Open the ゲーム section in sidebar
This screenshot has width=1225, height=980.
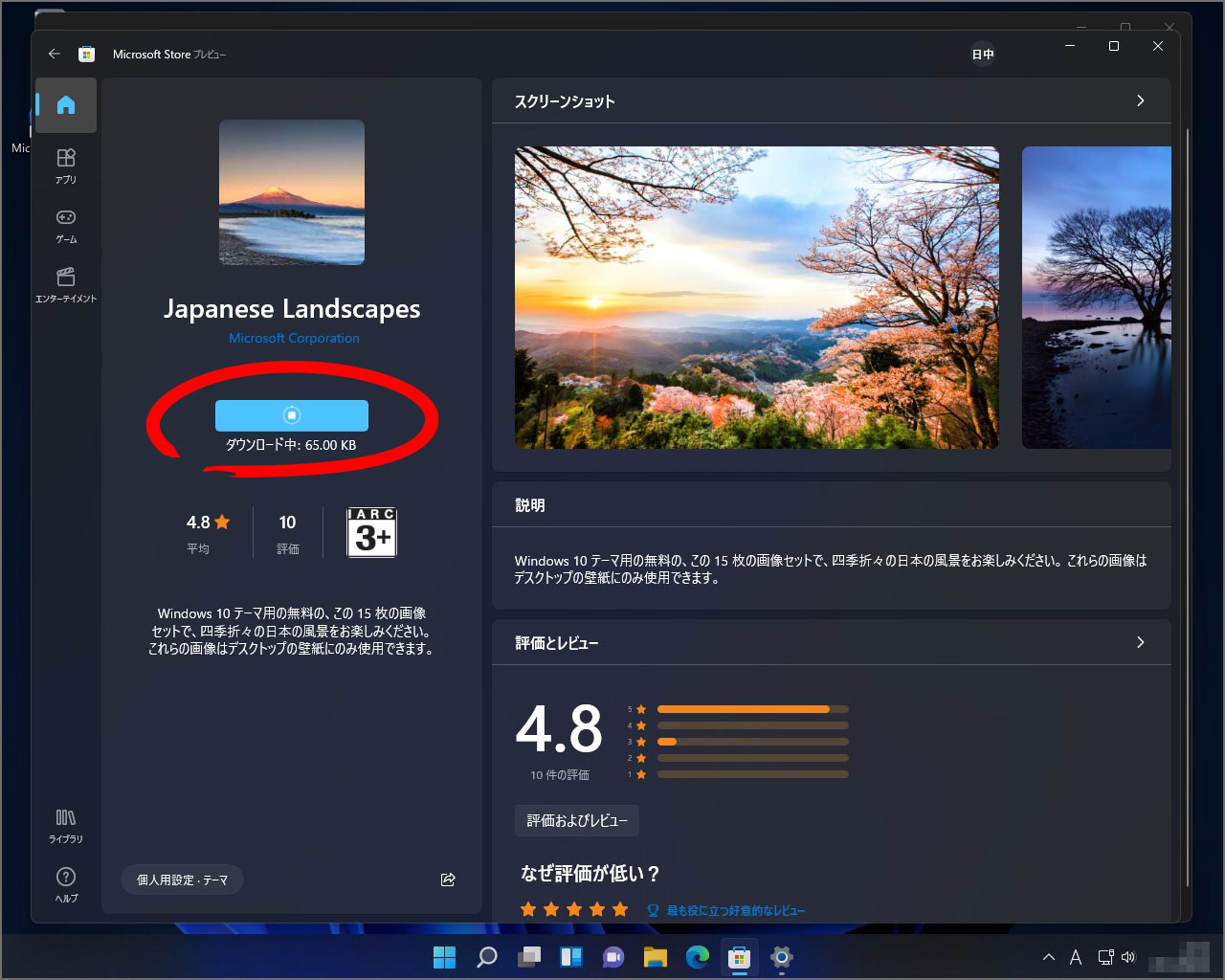pos(66,226)
